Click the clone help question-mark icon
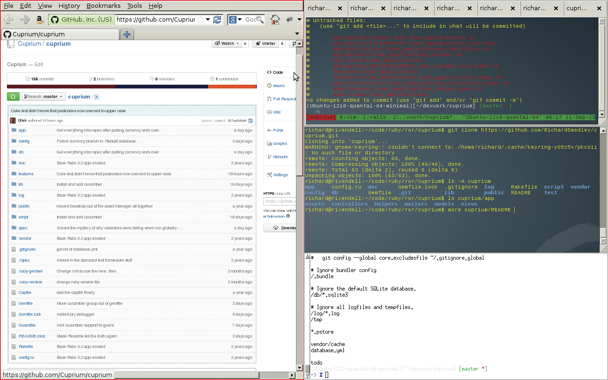 288,216
